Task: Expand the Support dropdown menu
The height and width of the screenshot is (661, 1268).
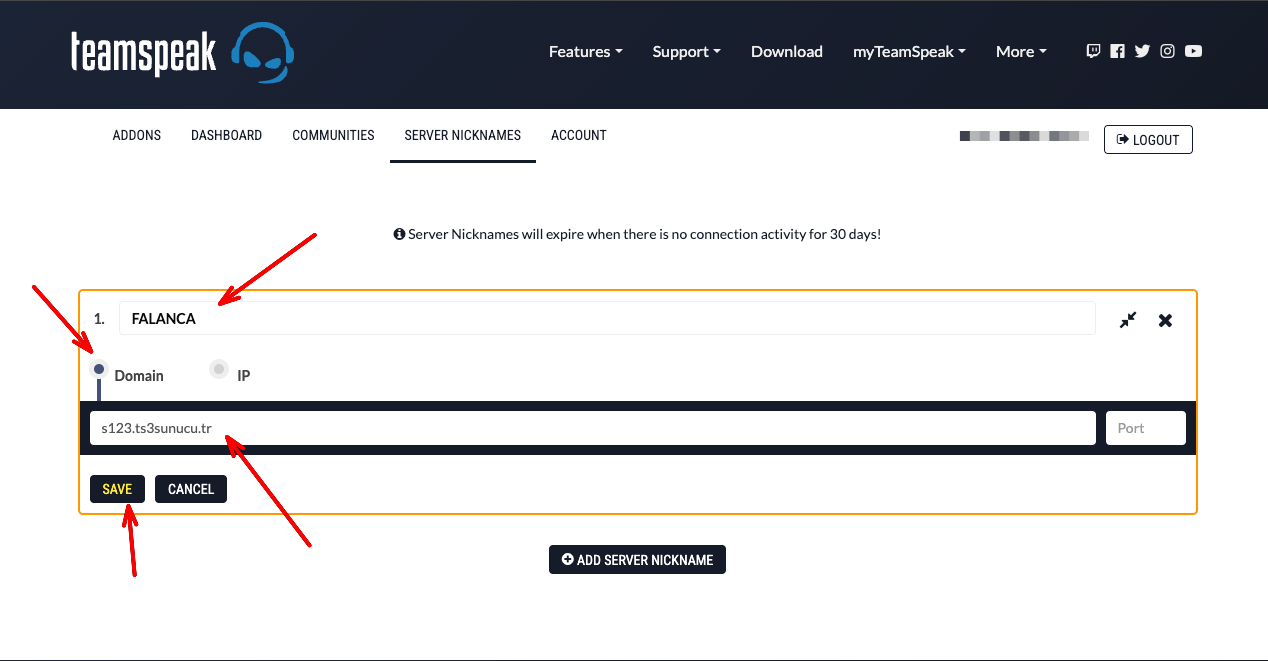Action: coord(686,52)
